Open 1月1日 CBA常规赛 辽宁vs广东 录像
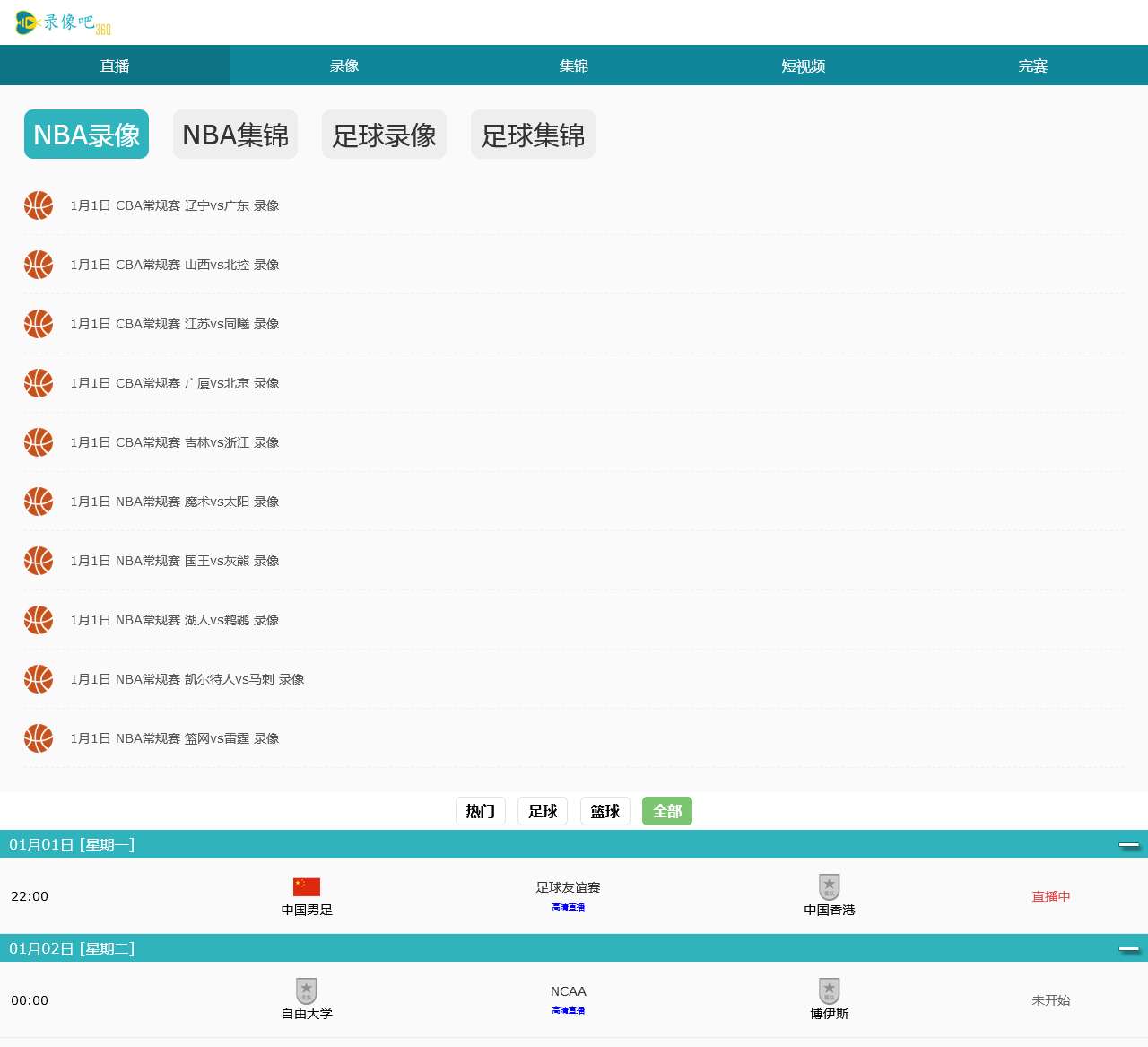The height and width of the screenshot is (1047, 1148). 175,205
